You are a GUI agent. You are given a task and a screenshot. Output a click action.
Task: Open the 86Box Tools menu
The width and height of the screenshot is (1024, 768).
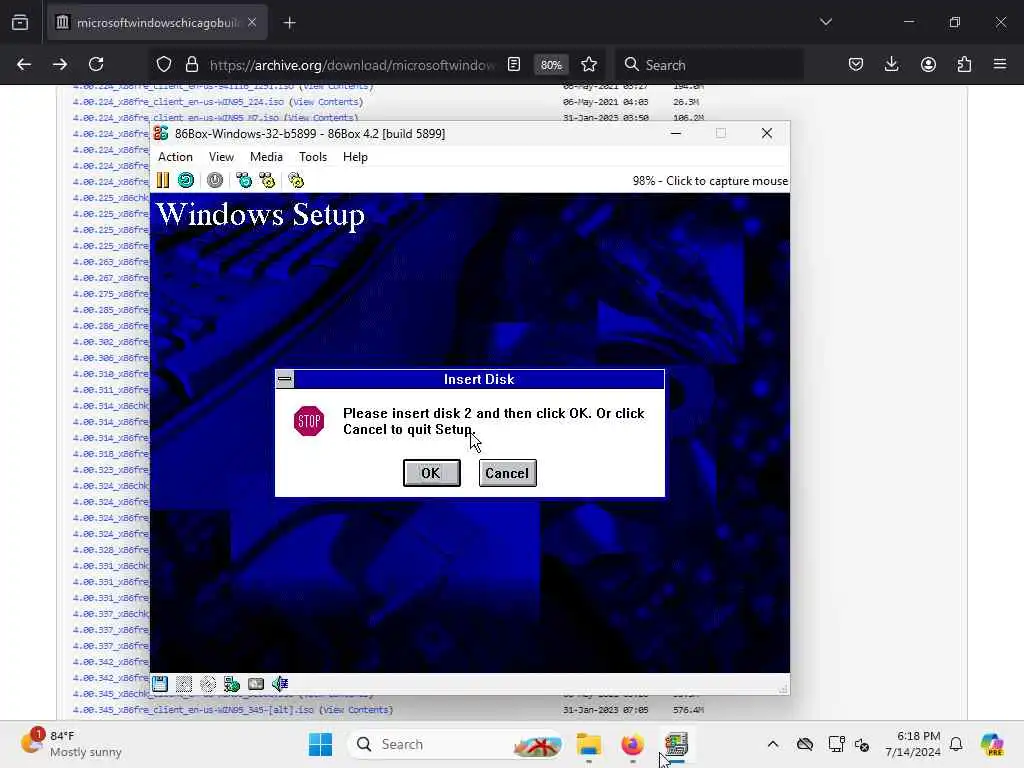[313, 157]
